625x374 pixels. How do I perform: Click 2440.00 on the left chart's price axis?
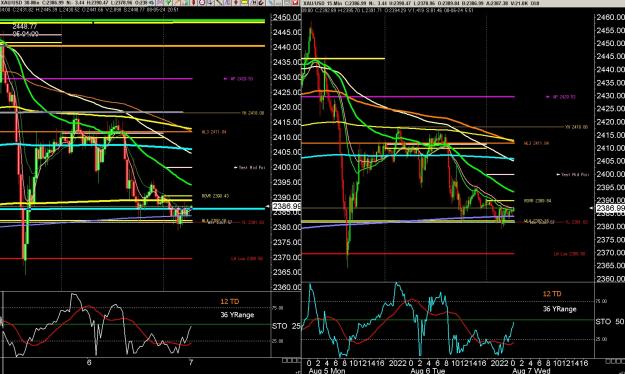pyautogui.click(x=287, y=47)
